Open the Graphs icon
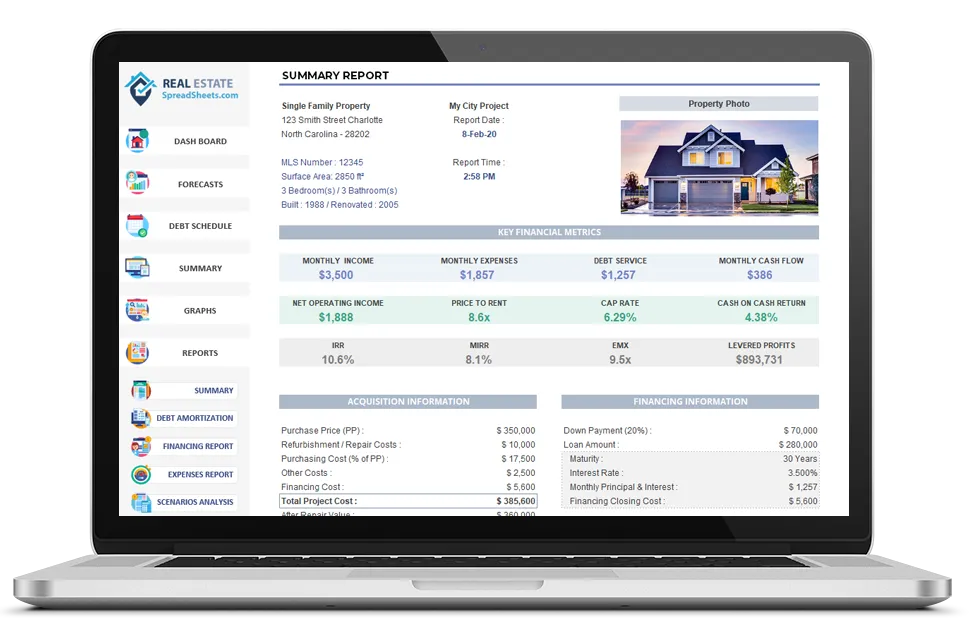The width and height of the screenshot is (969, 629). point(137,310)
